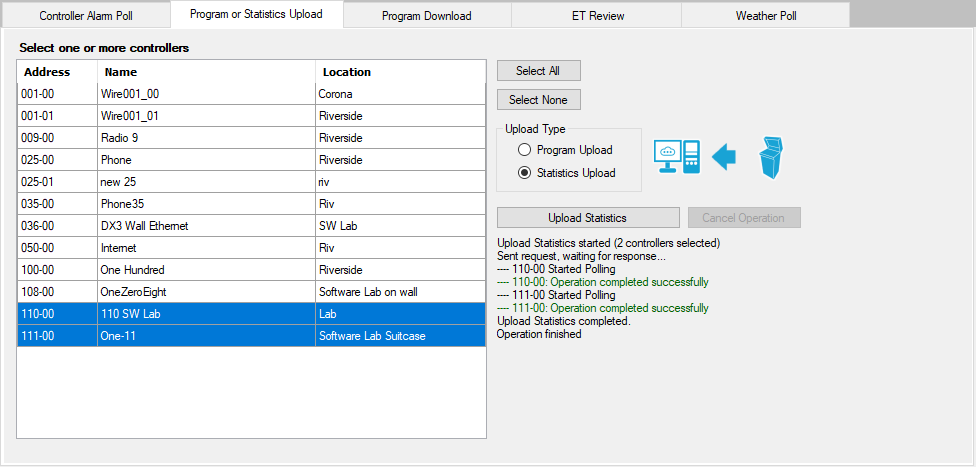Screen dimensions: 976x467
Task: Select the Phone35 controller
Action: 251,204
